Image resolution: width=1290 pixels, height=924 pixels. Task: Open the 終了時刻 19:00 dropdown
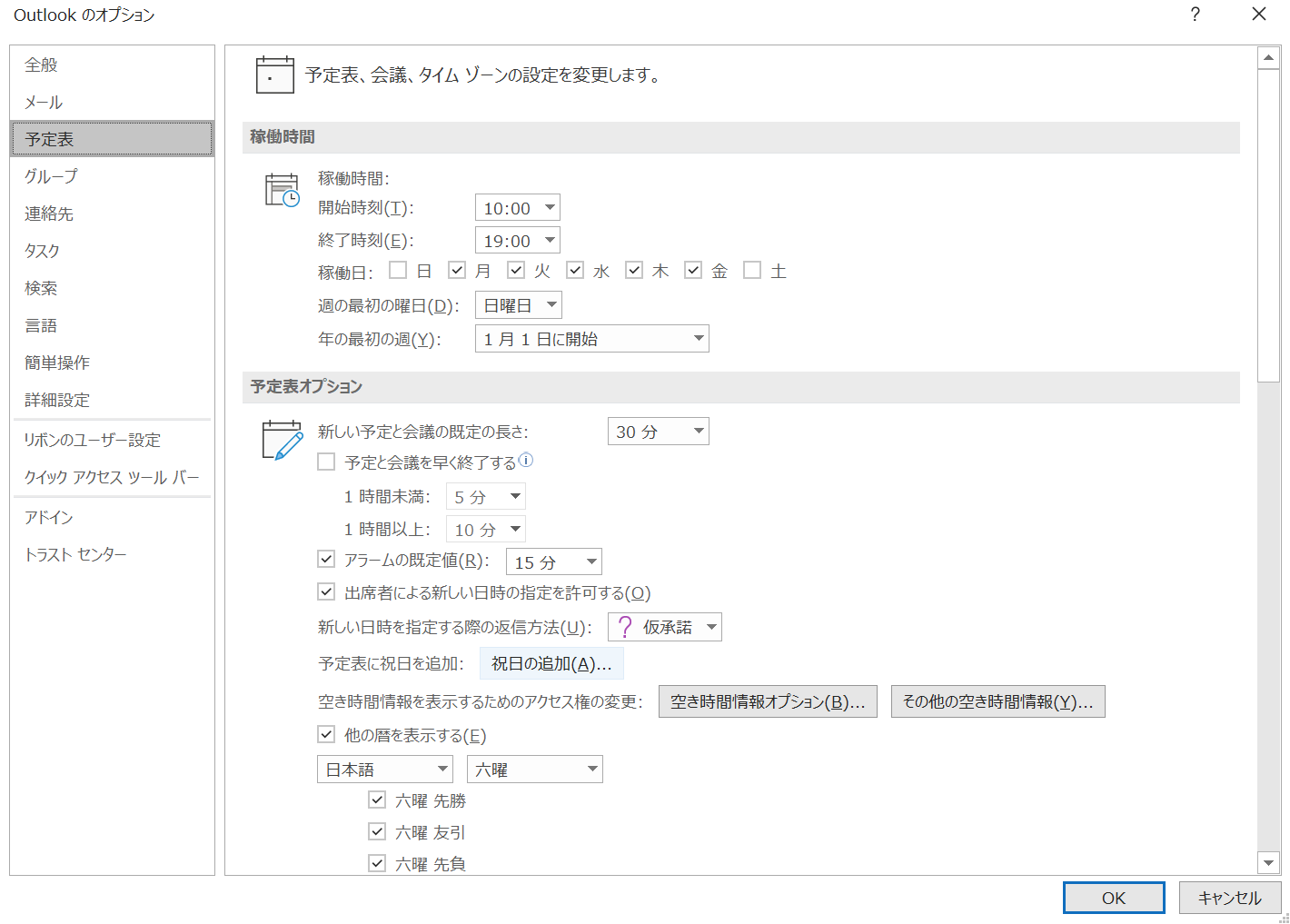pos(518,241)
